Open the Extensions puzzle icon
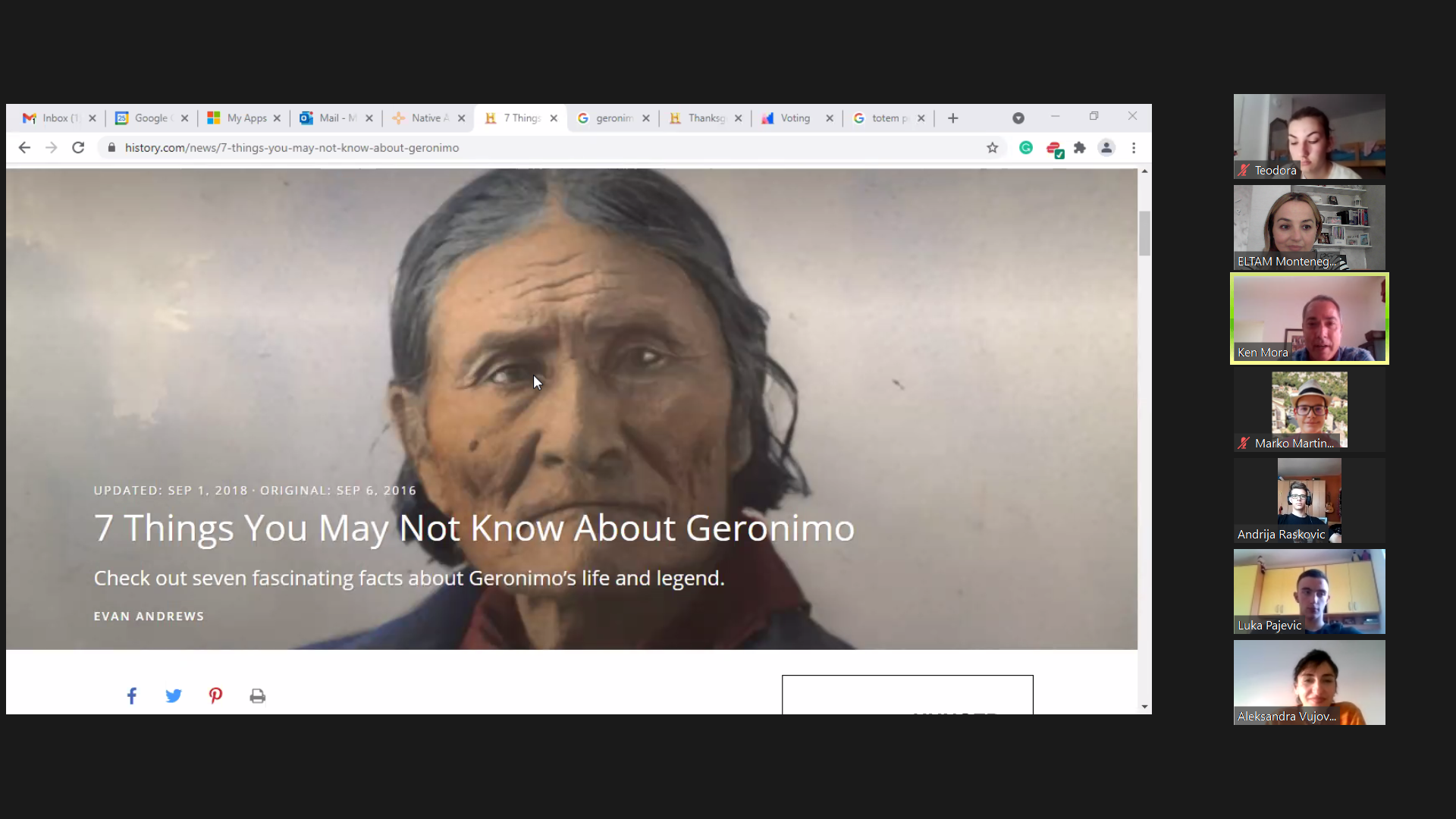Screen dimensions: 1456x819 point(1080,148)
